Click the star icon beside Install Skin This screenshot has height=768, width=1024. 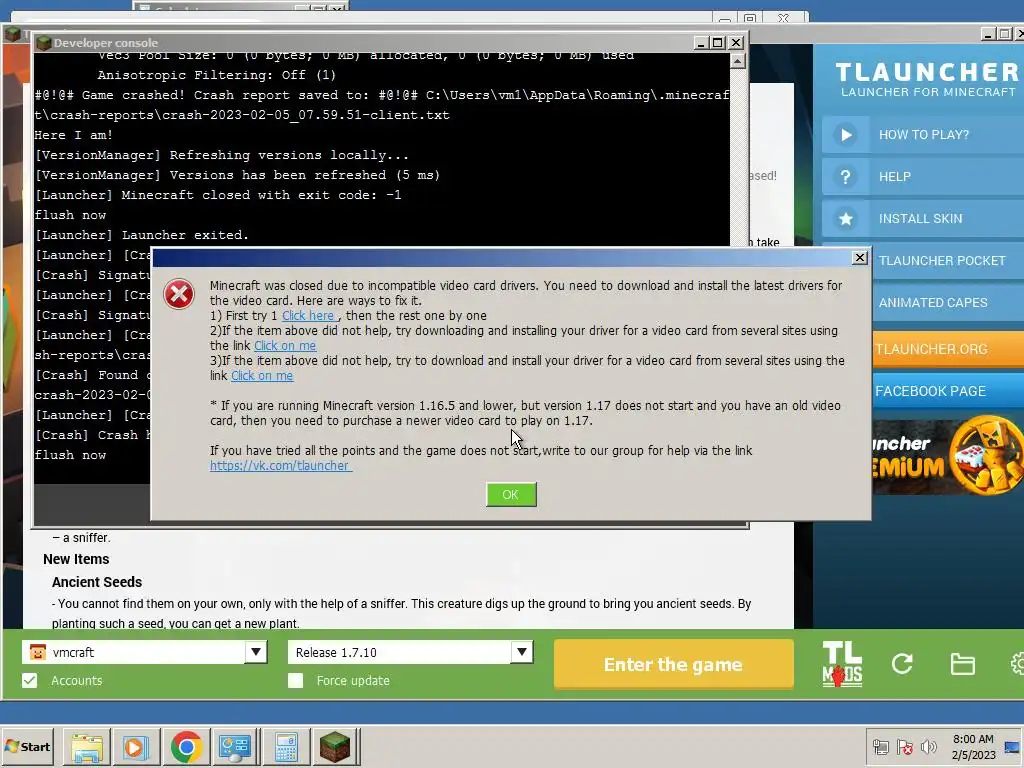(x=846, y=218)
